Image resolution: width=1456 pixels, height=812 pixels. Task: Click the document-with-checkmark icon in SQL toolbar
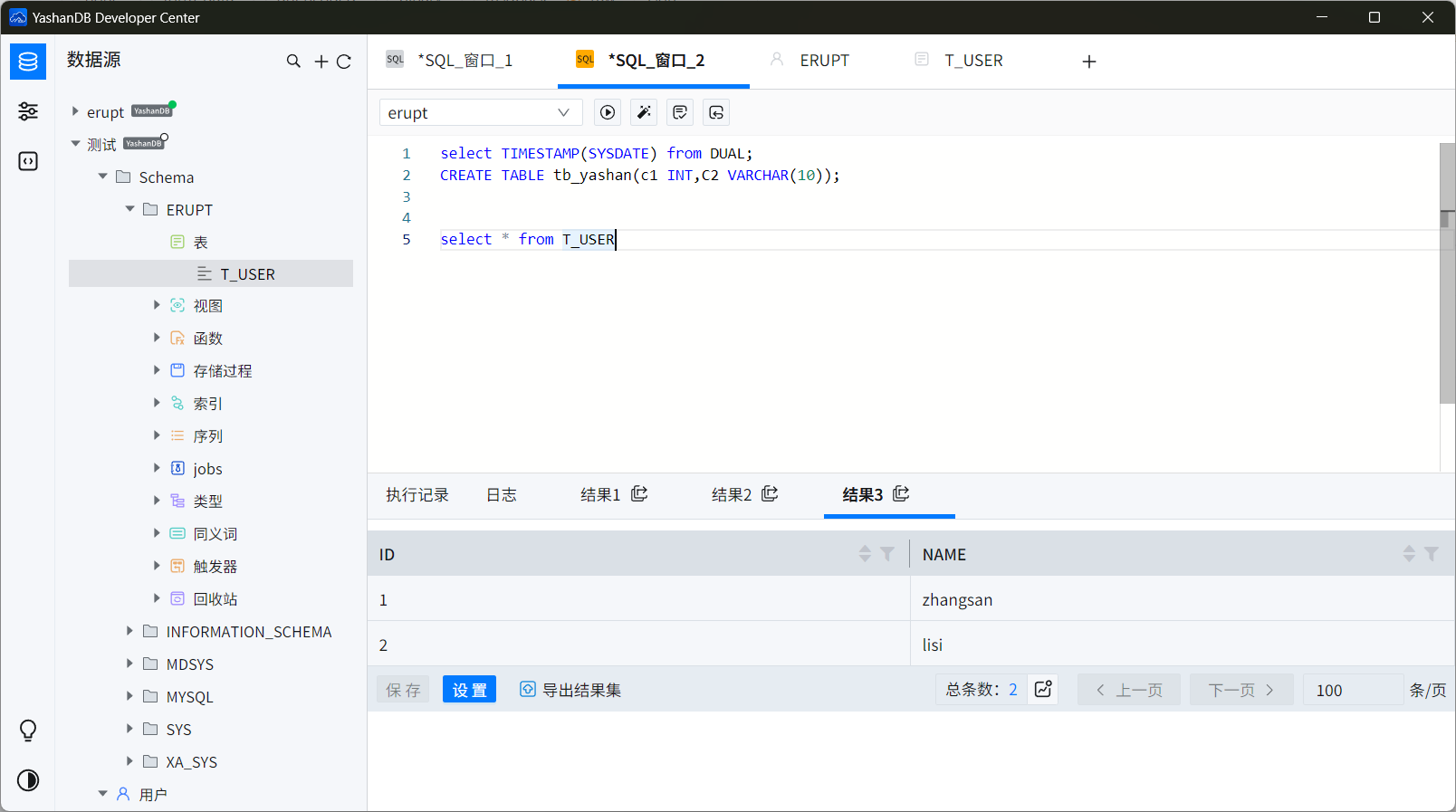(680, 112)
